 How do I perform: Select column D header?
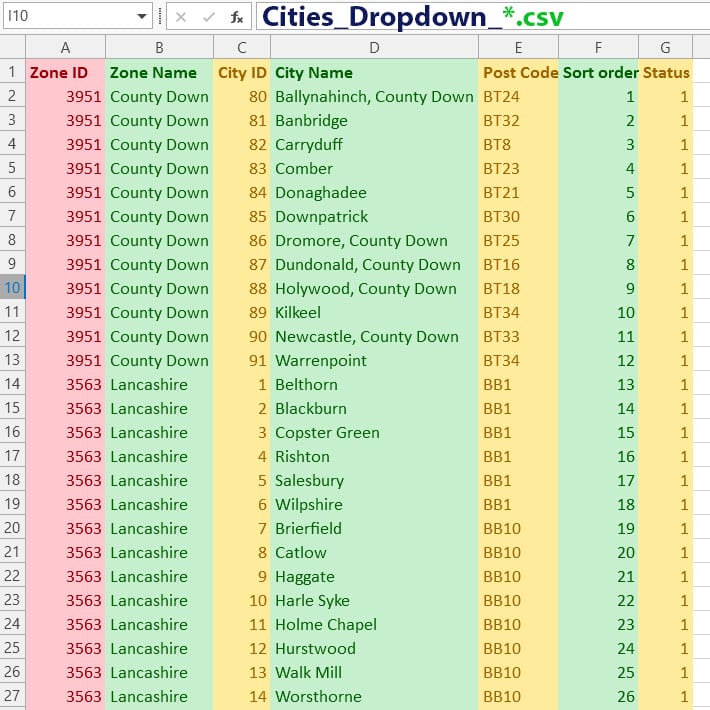click(374, 47)
